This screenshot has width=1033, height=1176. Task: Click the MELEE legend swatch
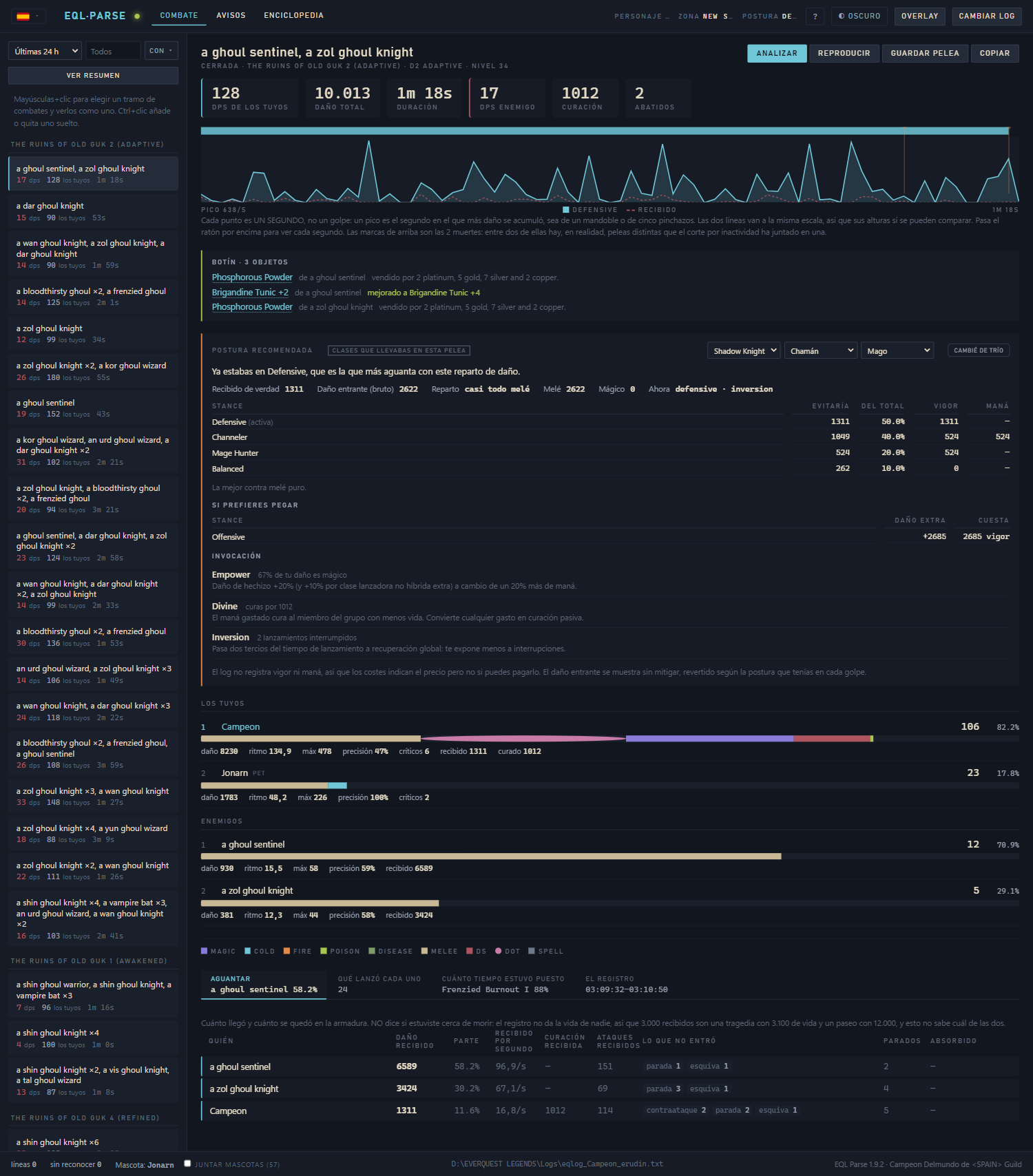click(x=424, y=951)
